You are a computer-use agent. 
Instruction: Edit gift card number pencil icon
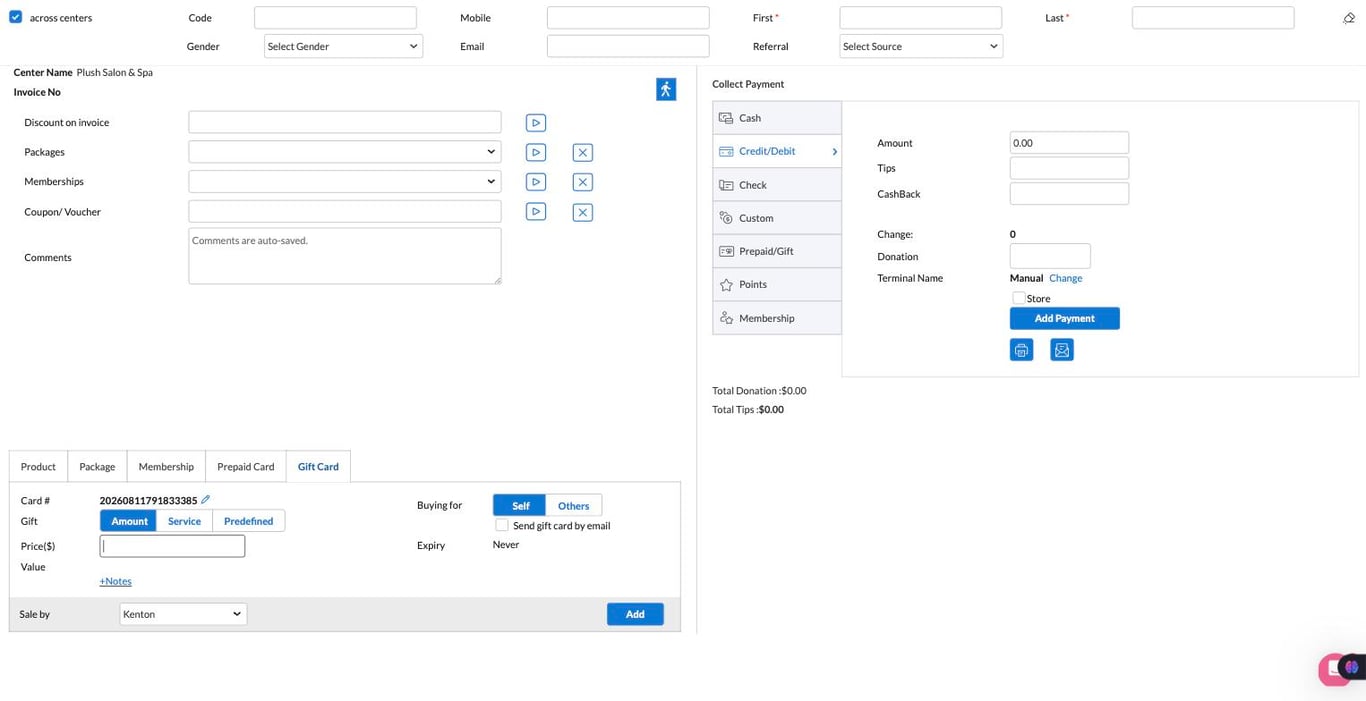pos(206,499)
